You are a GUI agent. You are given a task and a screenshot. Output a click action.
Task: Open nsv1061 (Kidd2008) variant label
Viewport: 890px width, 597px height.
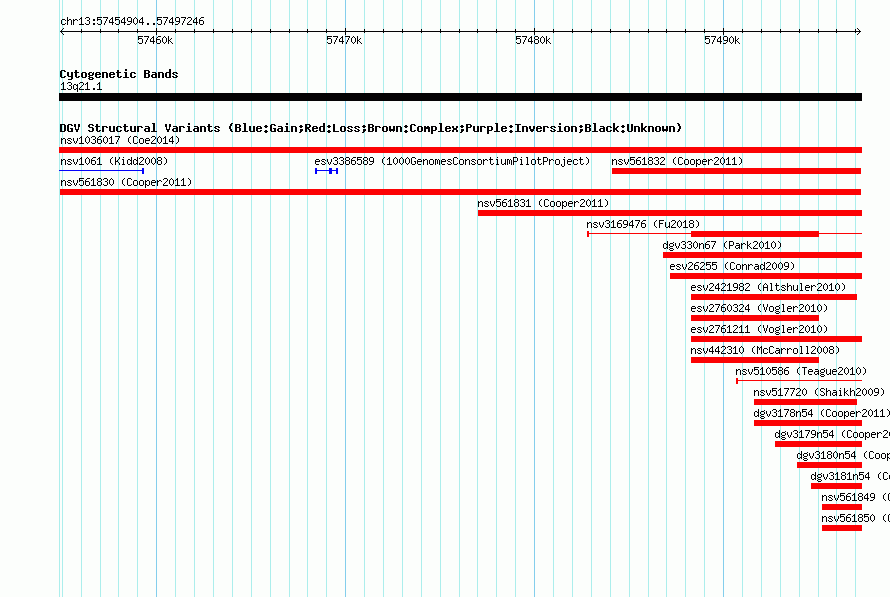(114, 161)
